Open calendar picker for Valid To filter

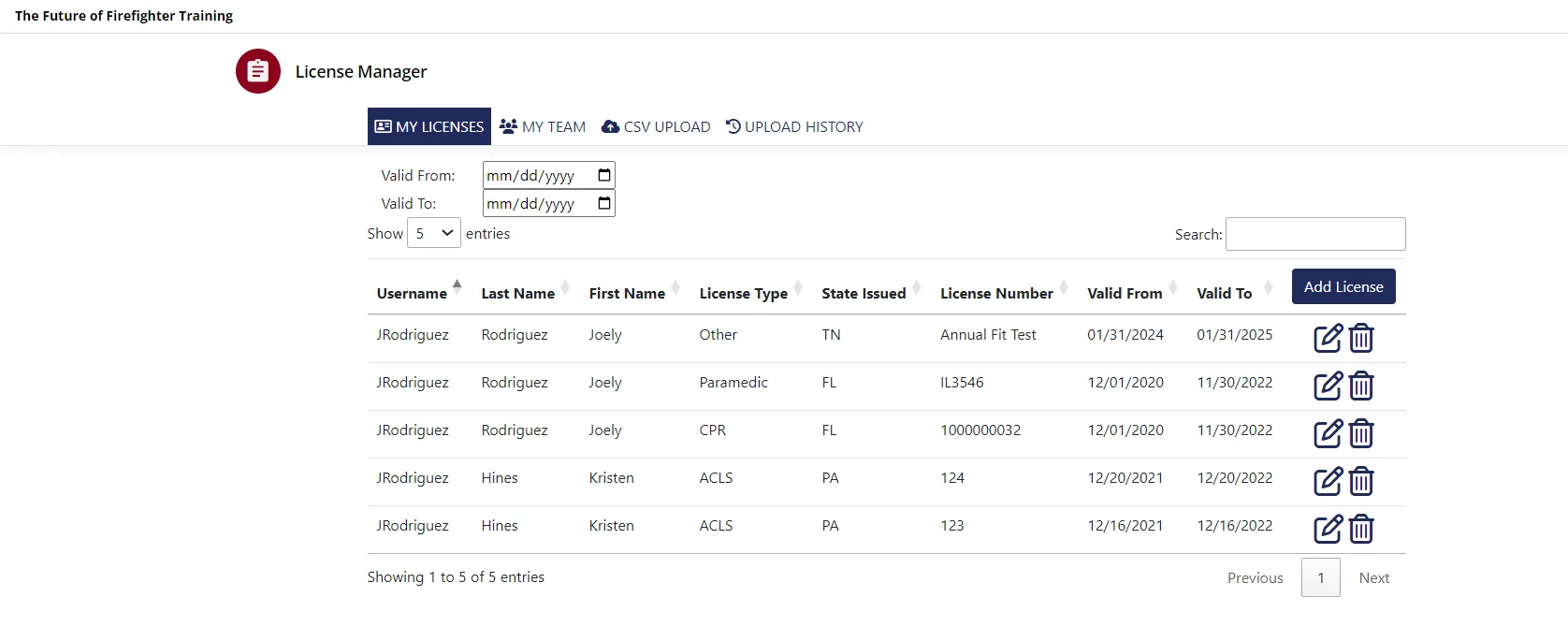604,203
